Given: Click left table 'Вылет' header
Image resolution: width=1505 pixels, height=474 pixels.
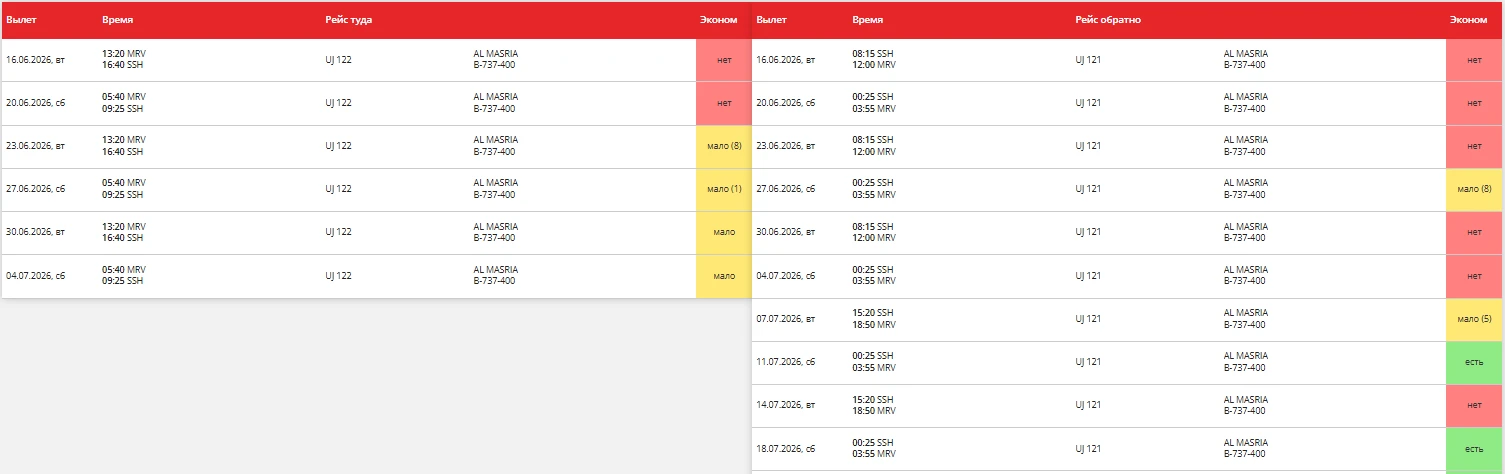Looking at the screenshot, I should [20, 20].
